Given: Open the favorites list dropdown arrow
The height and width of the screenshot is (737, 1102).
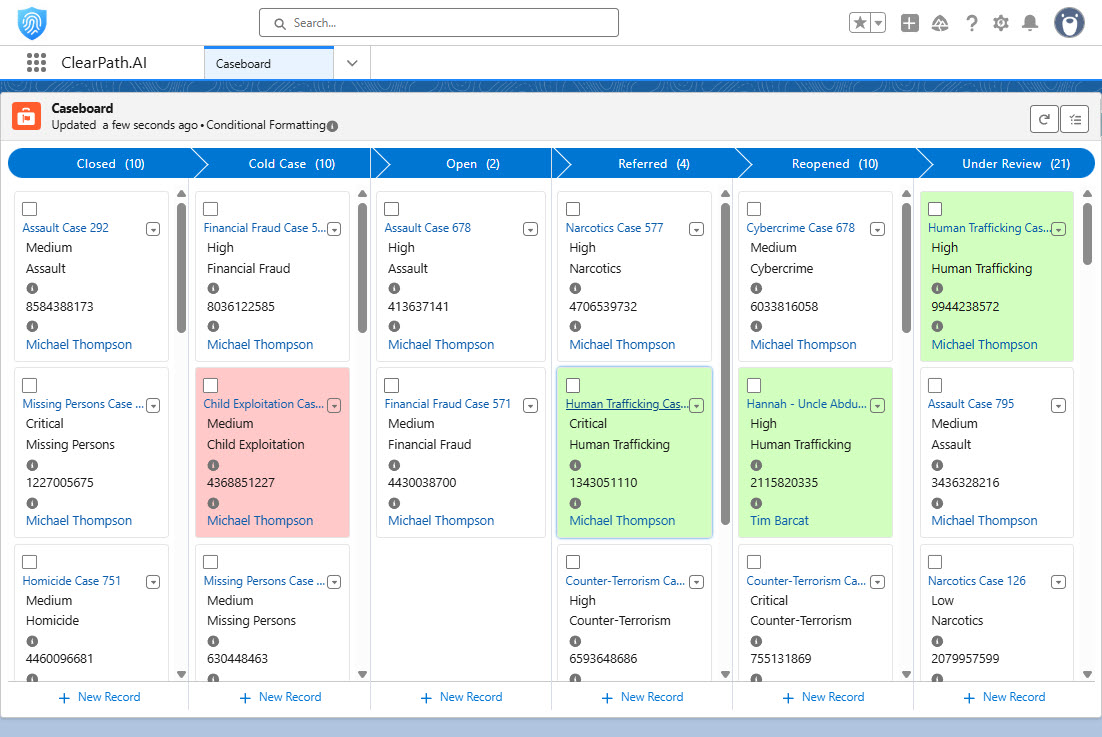Looking at the screenshot, I should [878, 23].
